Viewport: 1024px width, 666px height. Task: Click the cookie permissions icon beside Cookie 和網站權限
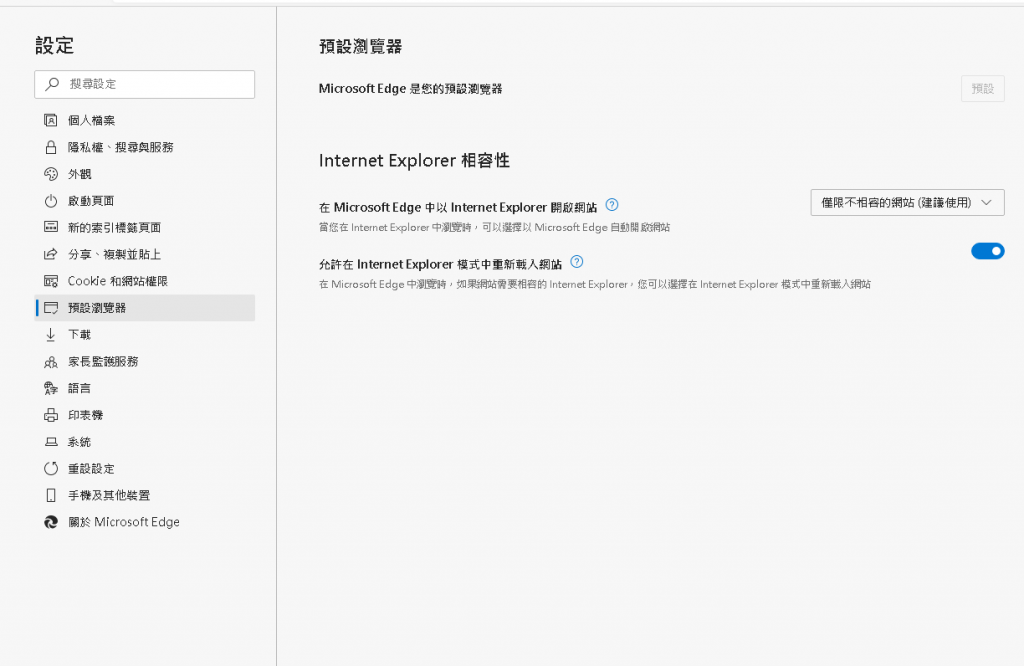50,281
